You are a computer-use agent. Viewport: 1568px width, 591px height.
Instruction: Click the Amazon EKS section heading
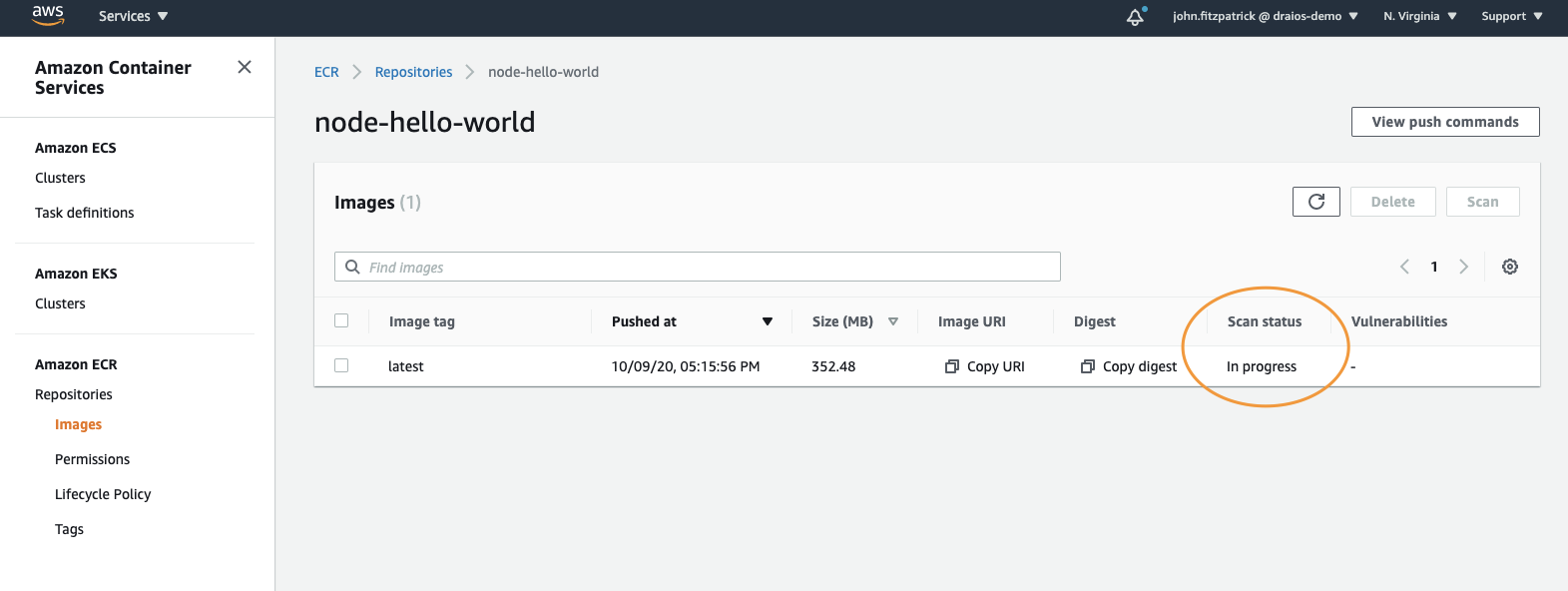76,274
